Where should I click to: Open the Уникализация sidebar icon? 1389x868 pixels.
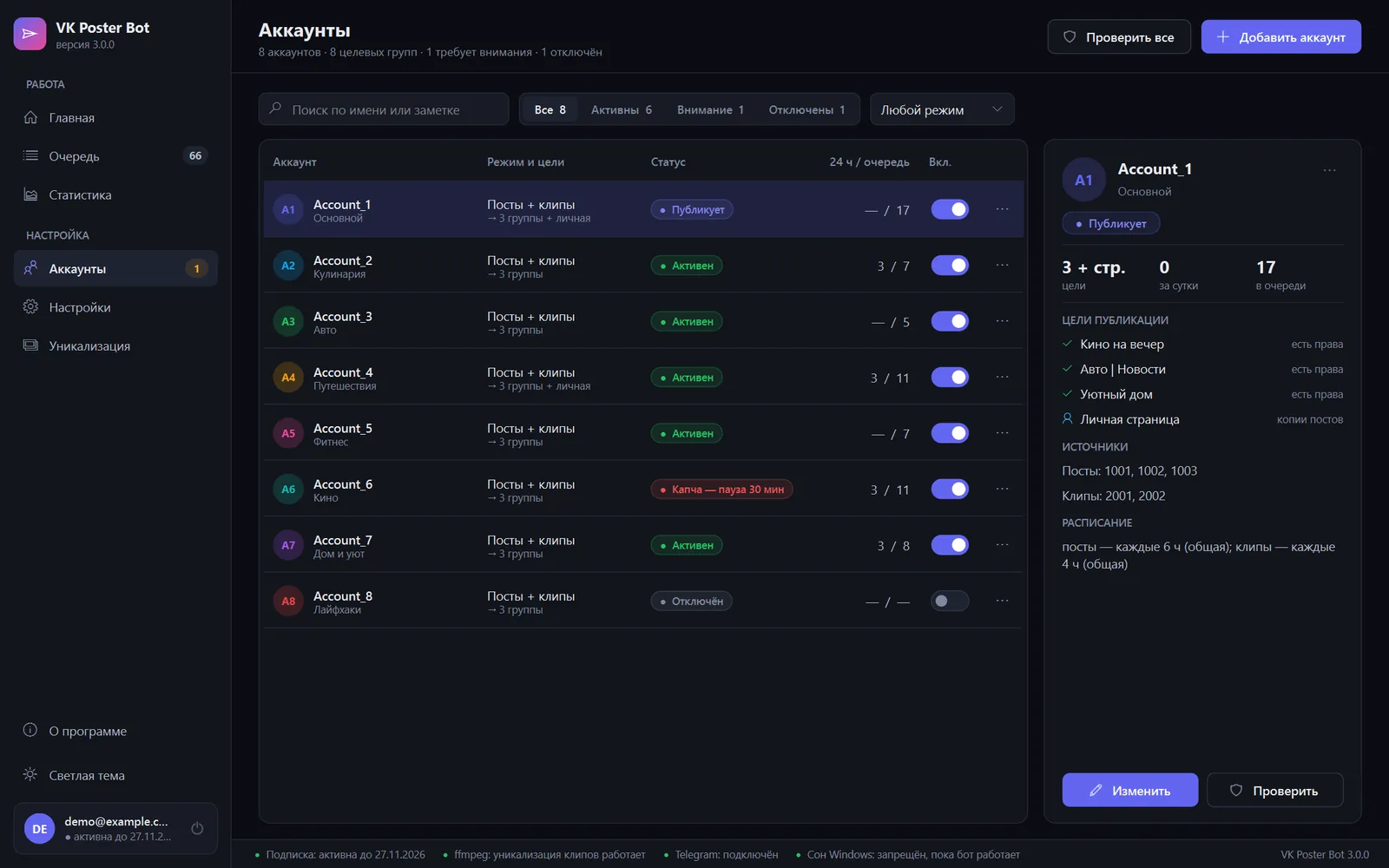pyautogui.click(x=30, y=345)
